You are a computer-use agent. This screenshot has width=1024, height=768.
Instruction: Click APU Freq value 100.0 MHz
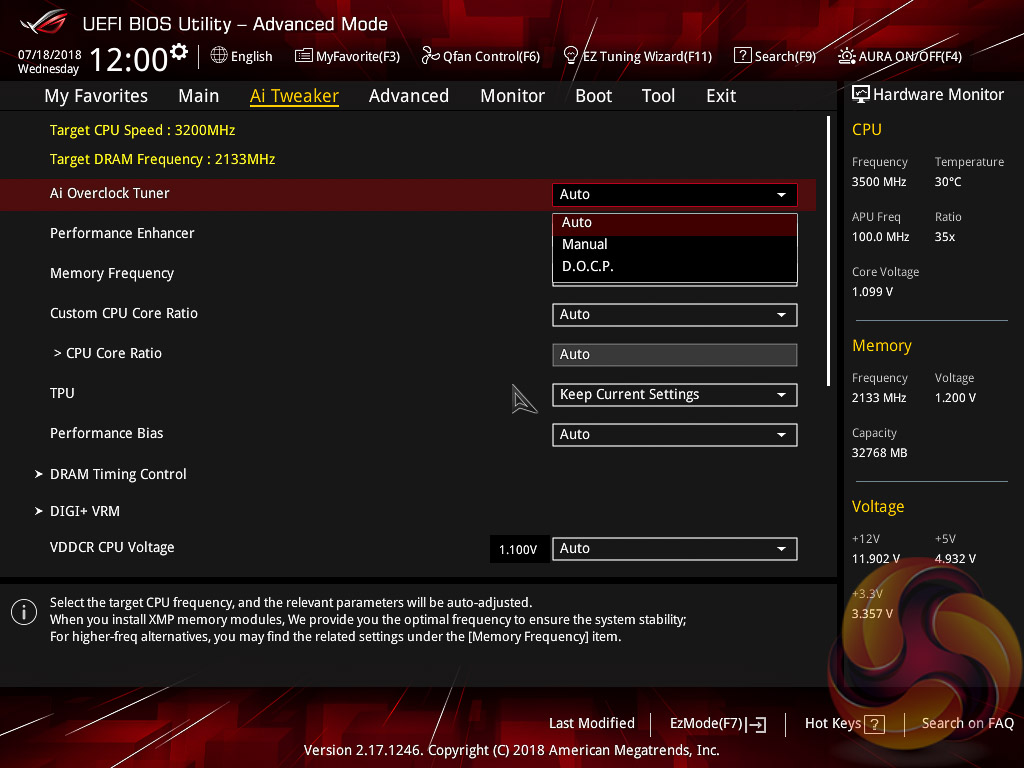coord(880,236)
